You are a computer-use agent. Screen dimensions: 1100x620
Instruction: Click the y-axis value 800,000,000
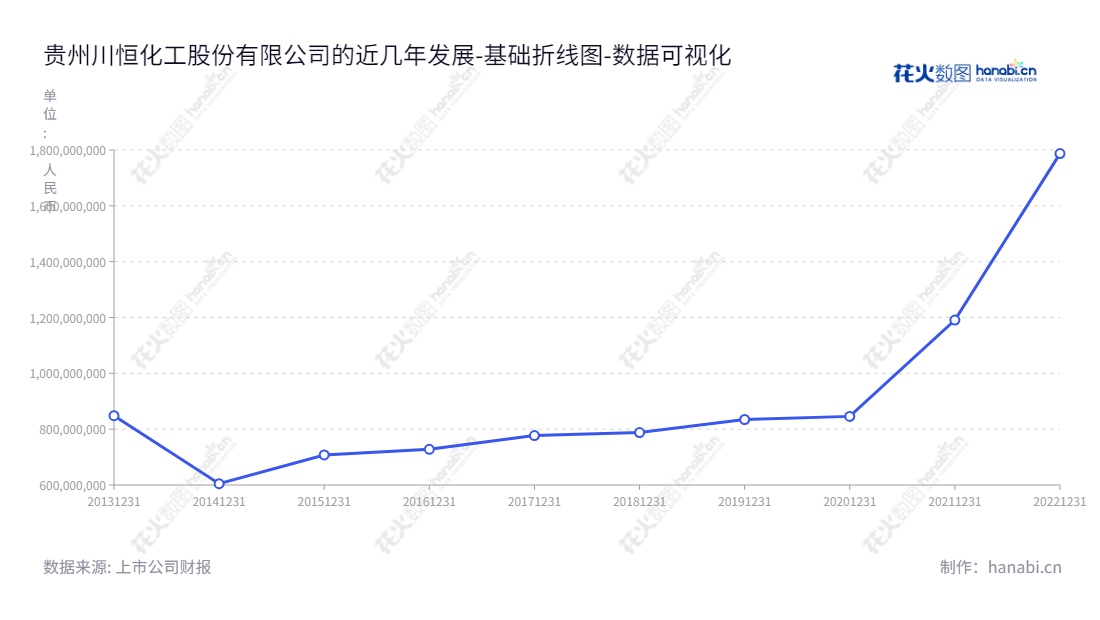(x=73, y=429)
